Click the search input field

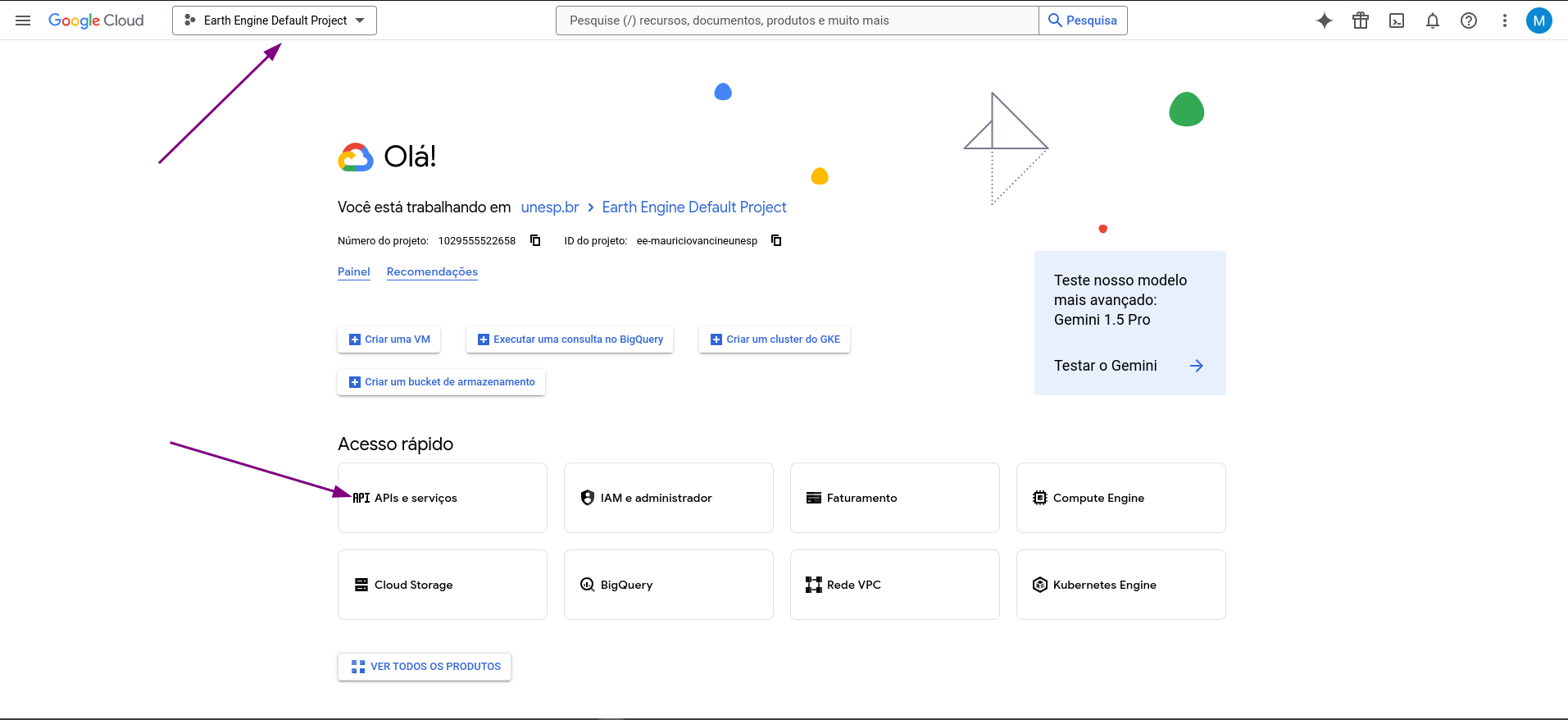[797, 21]
